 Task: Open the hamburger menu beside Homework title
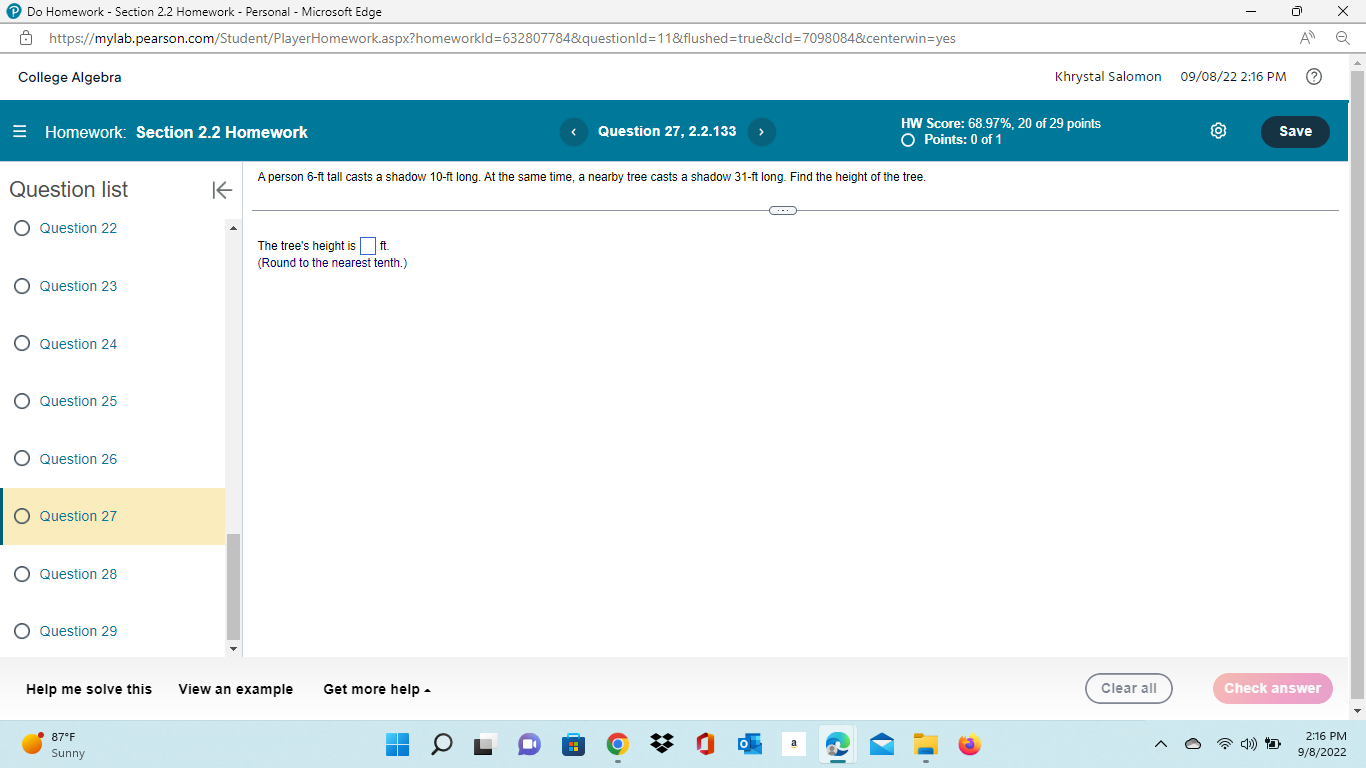[x=20, y=132]
